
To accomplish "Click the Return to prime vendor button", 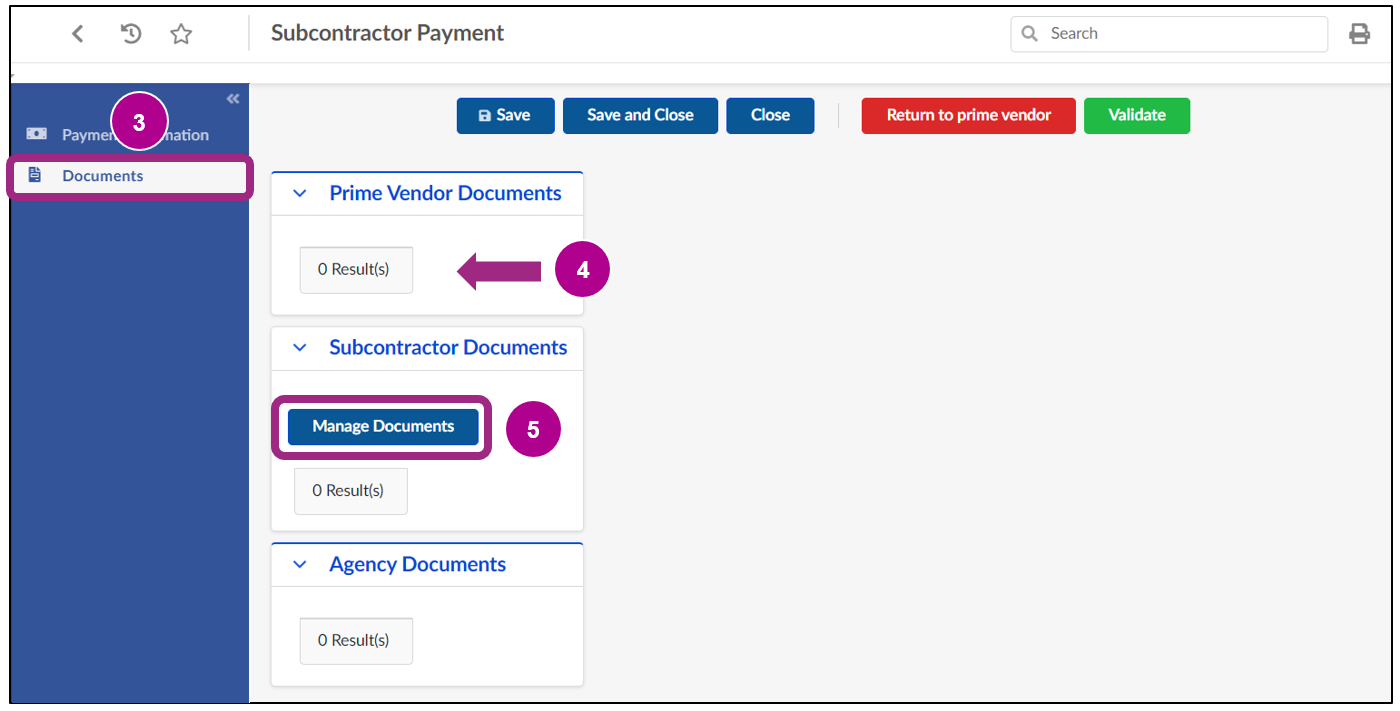I will pyautogui.click(x=967, y=115).
